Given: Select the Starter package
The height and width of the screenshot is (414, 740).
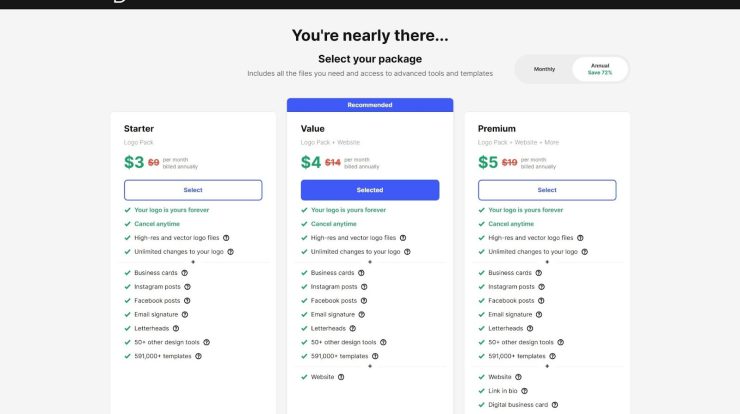Looking at the screenshot, I should pos(193,190).
